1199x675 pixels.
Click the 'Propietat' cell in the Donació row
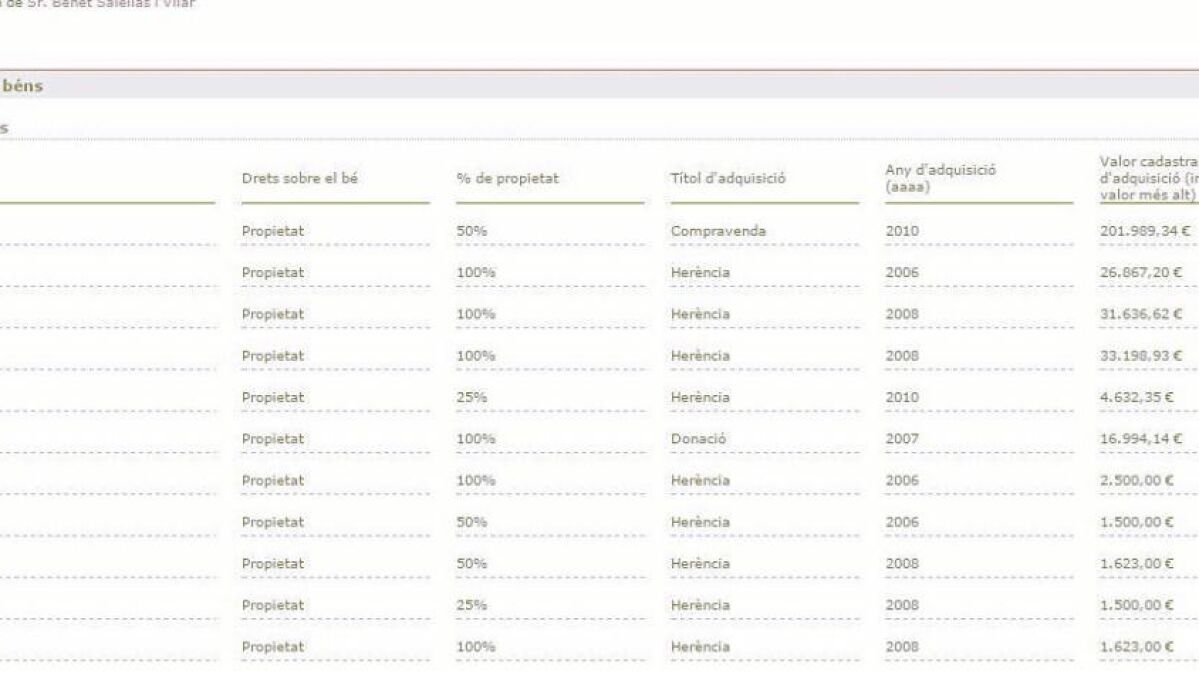click(x=272, y=438)
